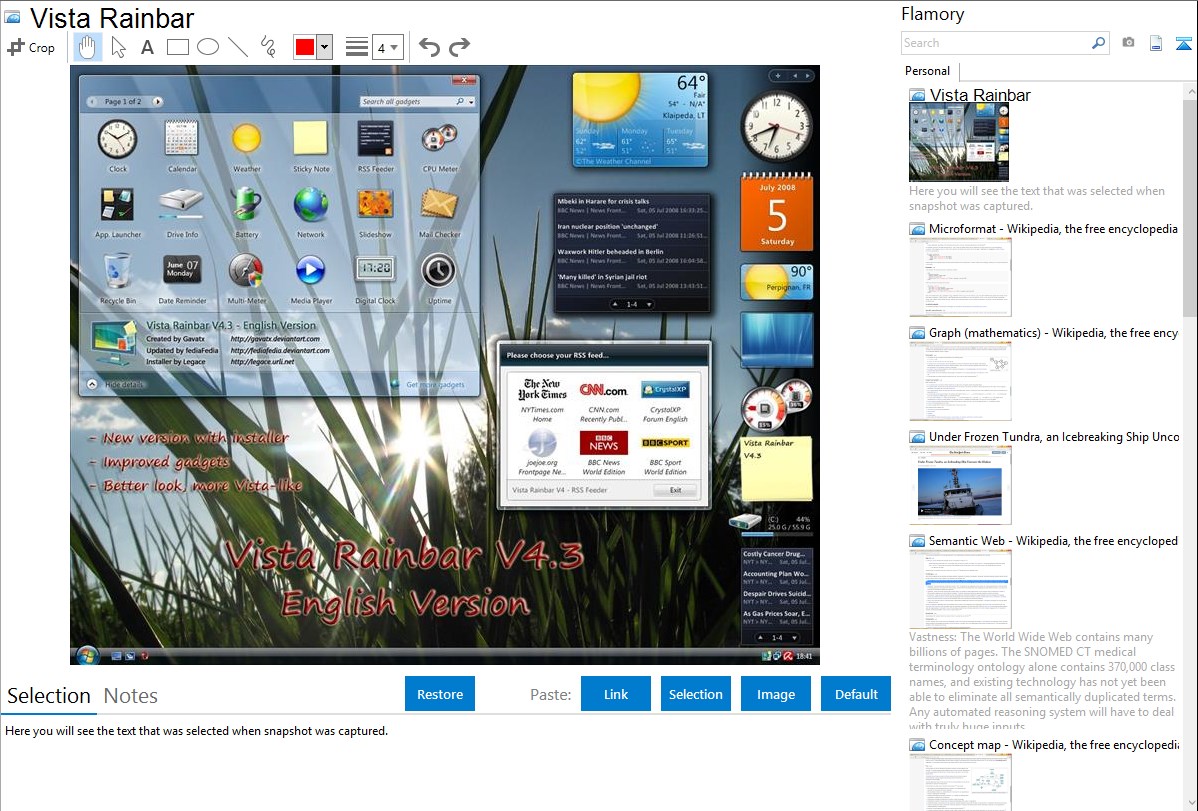Click the Recycle Bin gadget icon in snapshot
Screen dimensions: 1198x811
click(117, 271)
